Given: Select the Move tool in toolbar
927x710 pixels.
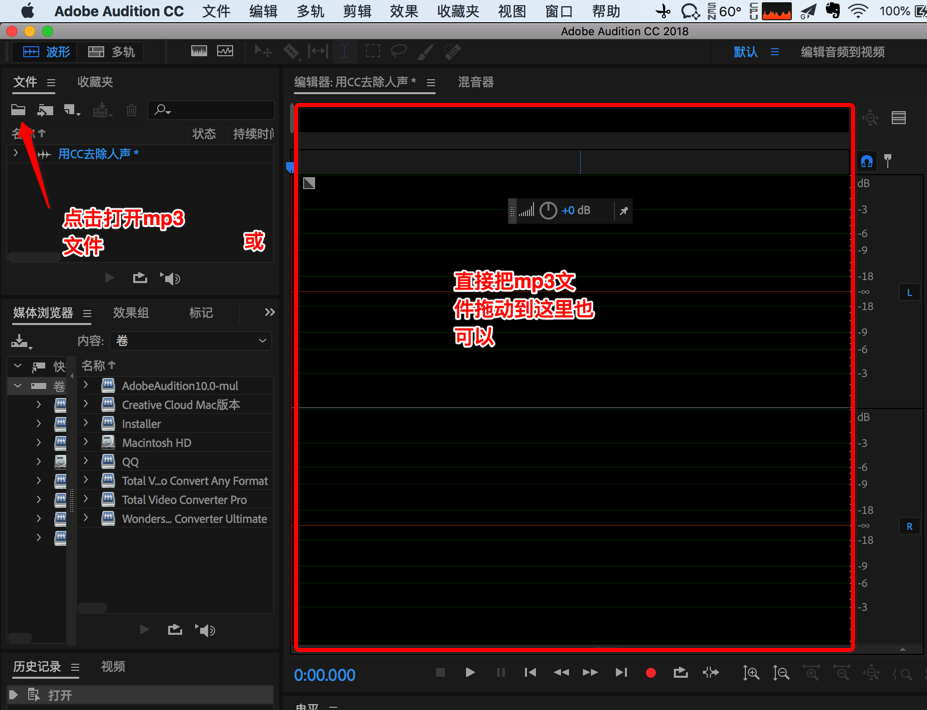Looking at the screenshot, I should (x=263, y=51).
